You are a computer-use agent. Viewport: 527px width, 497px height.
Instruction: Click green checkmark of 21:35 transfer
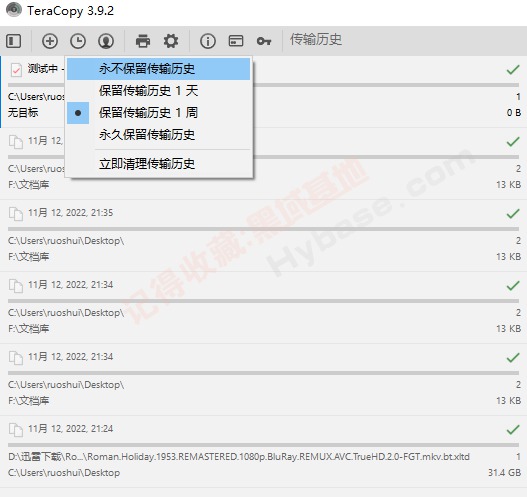coord(513,213)
